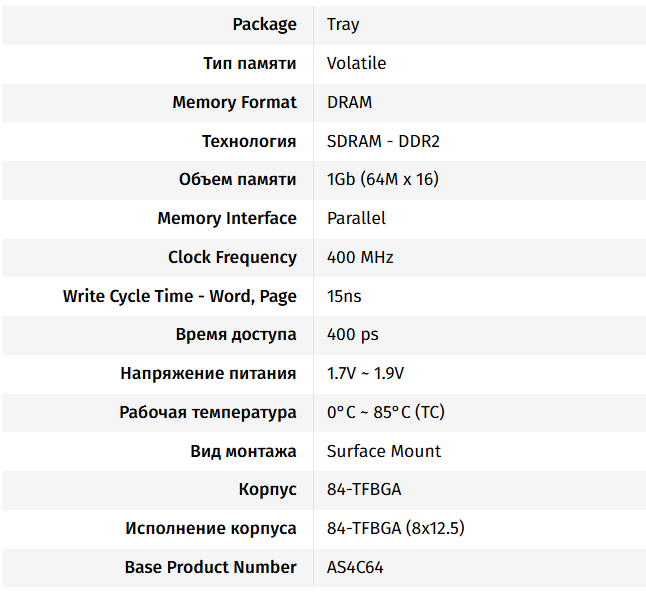
Task: Click the Memory Format label
Action: (234, 102)
